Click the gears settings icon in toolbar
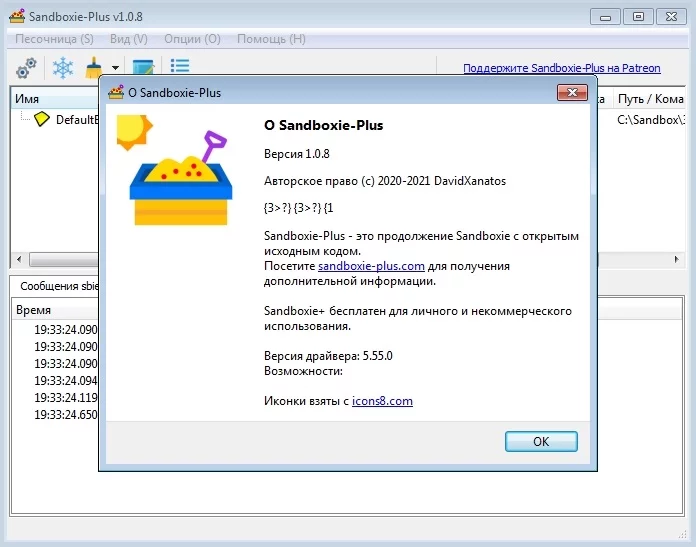The image size is (696, 547). tap(26, 68)
